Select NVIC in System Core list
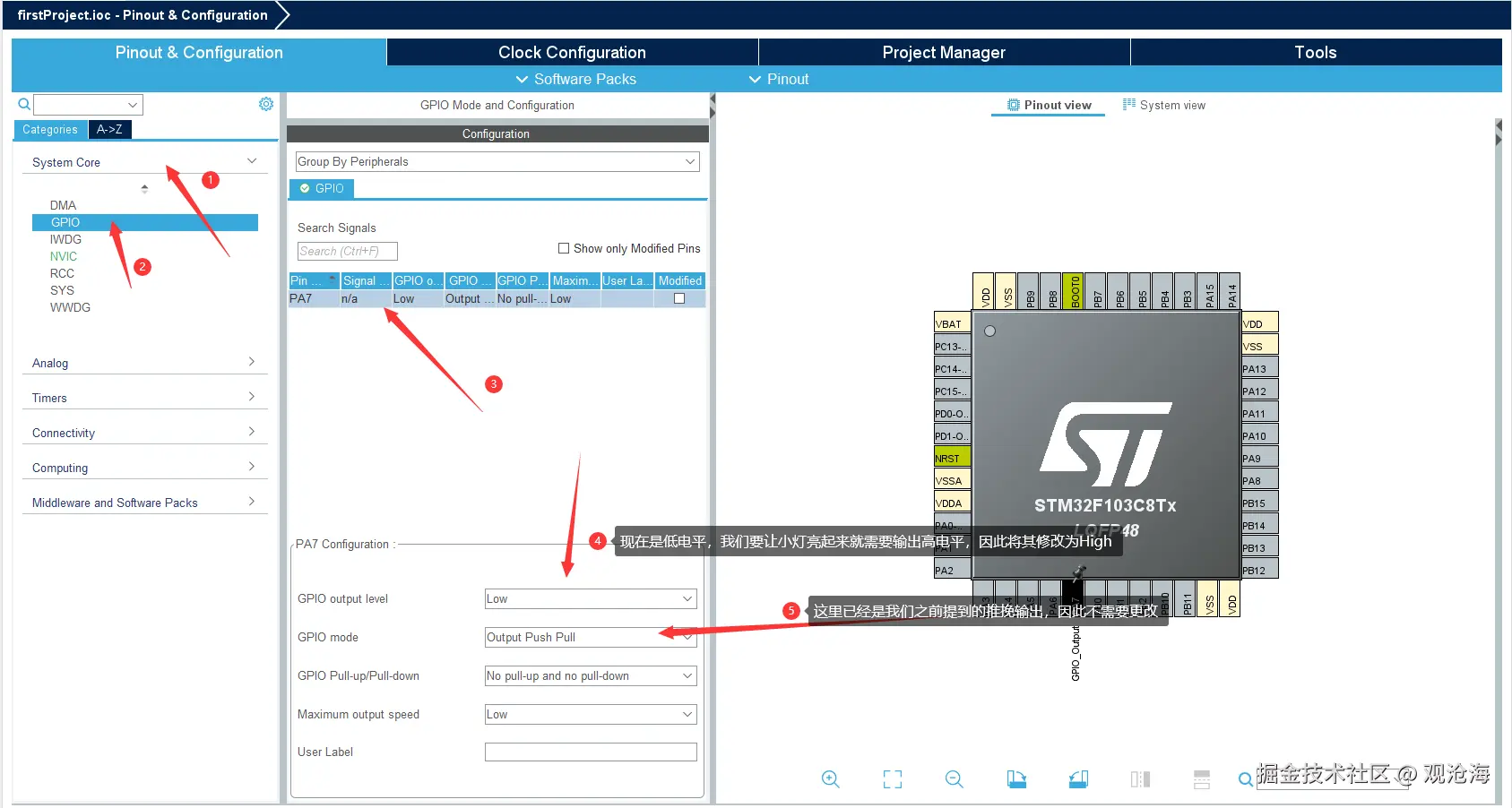Viewport: 1512px width, 808px height. pyautogui.click(x=64, y=256)
